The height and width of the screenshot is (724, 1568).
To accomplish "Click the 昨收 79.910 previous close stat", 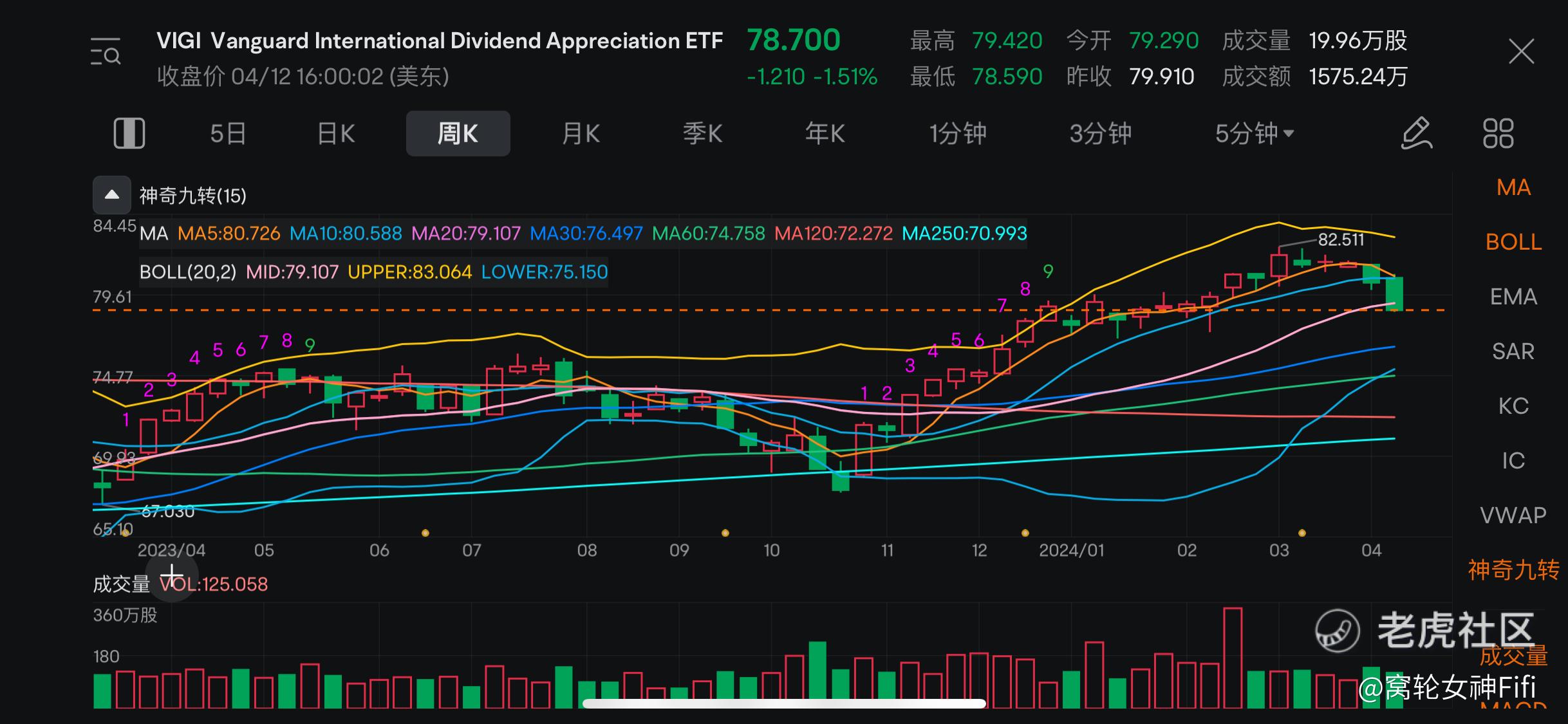I will (1130, 77).
